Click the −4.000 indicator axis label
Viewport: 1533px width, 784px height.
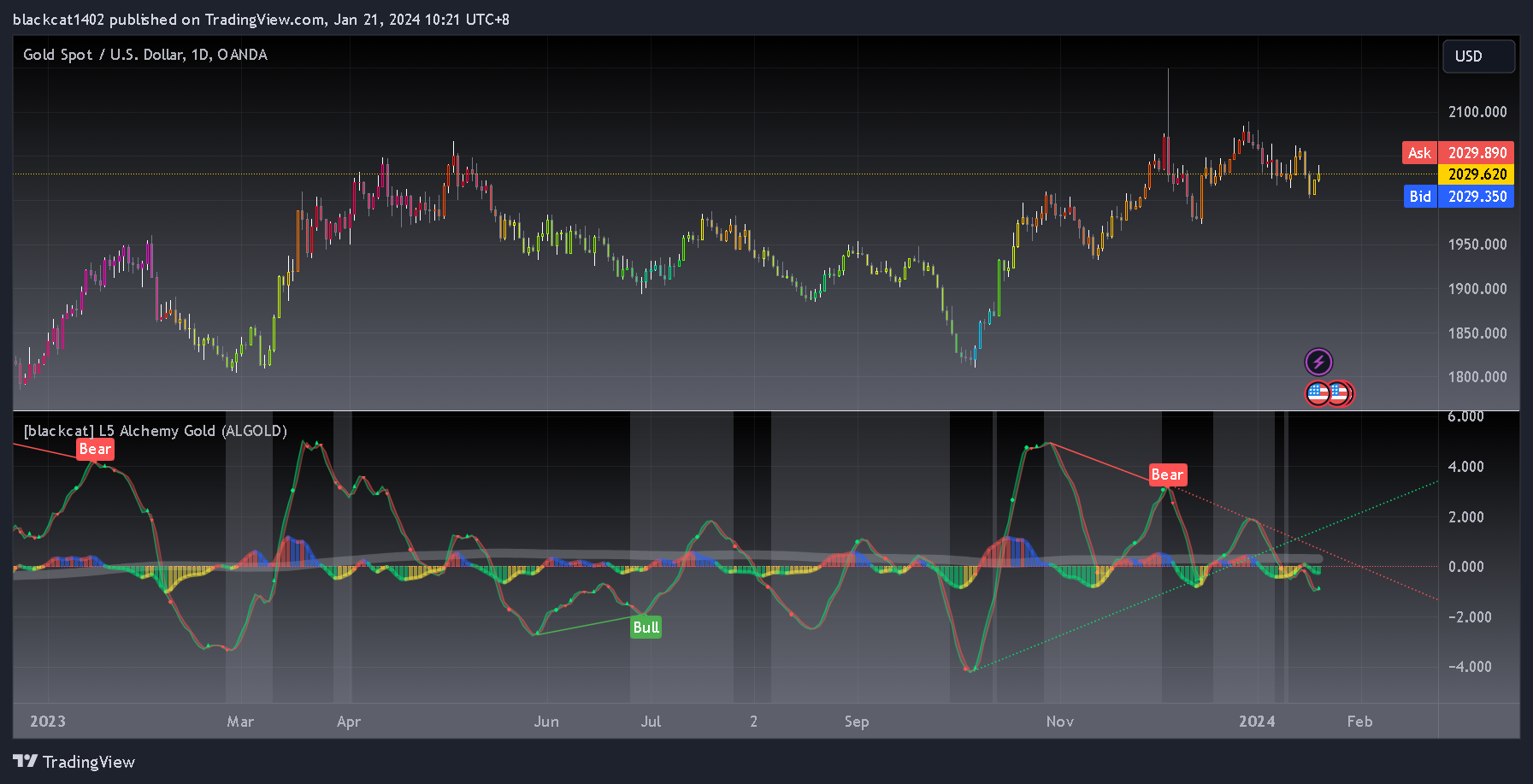[1470, 667]
